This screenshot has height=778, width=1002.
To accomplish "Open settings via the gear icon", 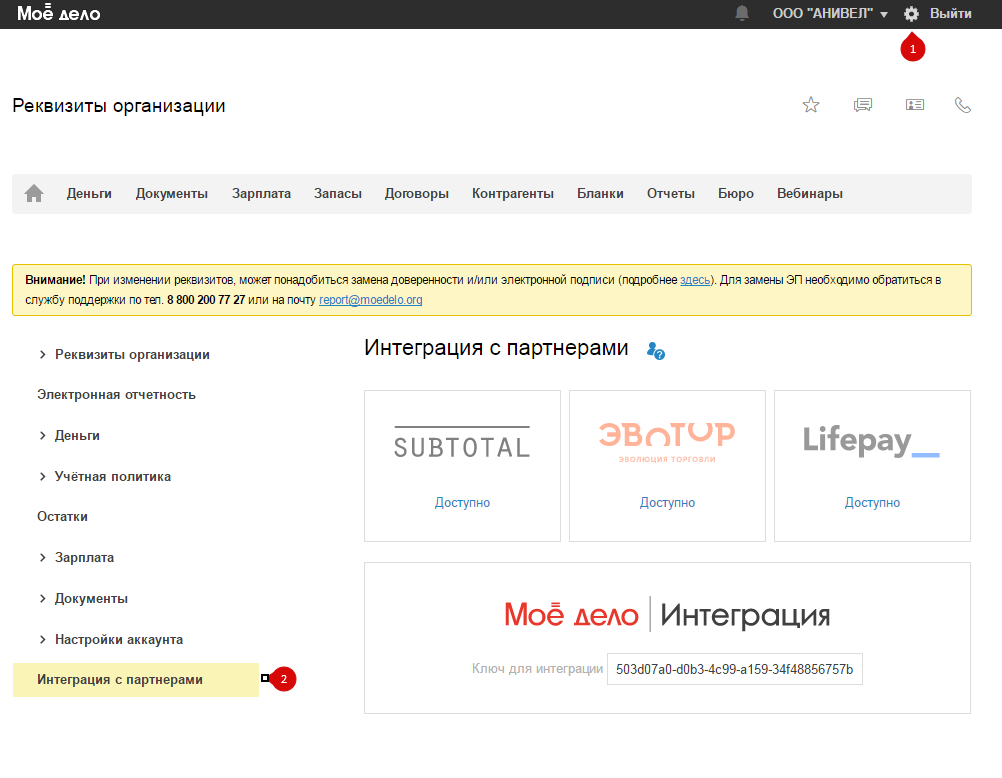I will tap(911, 14).
